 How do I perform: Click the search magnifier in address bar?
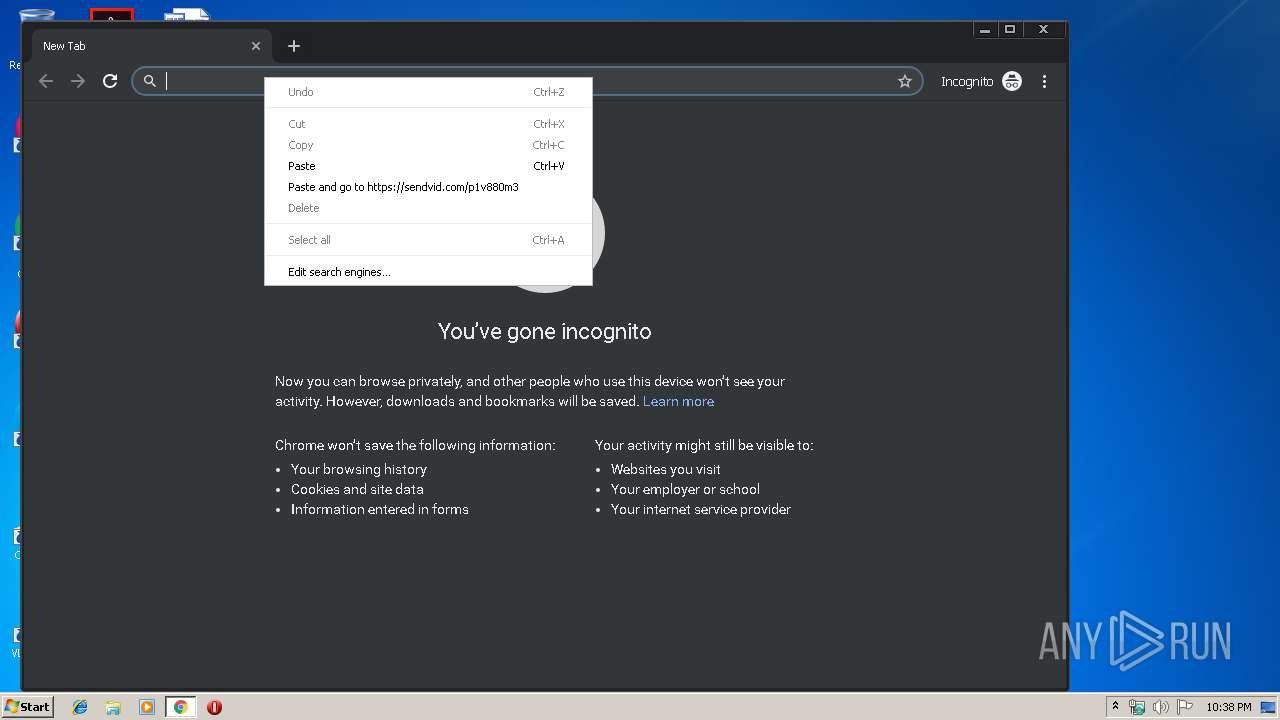coord(150,81)
